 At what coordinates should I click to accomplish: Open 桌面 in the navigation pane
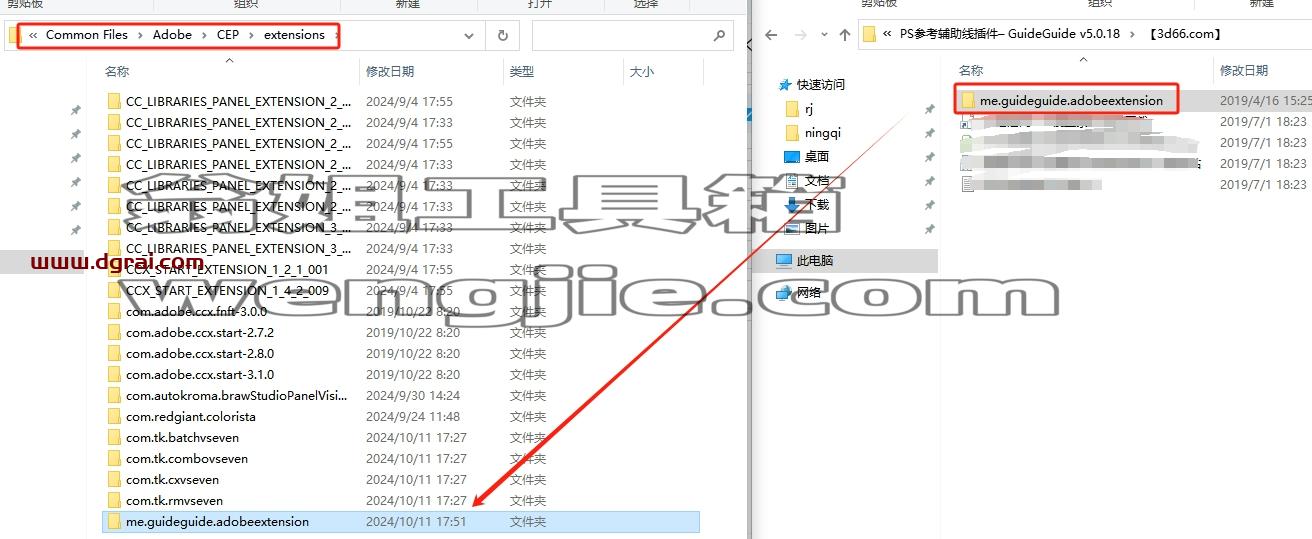coord(817,156)
